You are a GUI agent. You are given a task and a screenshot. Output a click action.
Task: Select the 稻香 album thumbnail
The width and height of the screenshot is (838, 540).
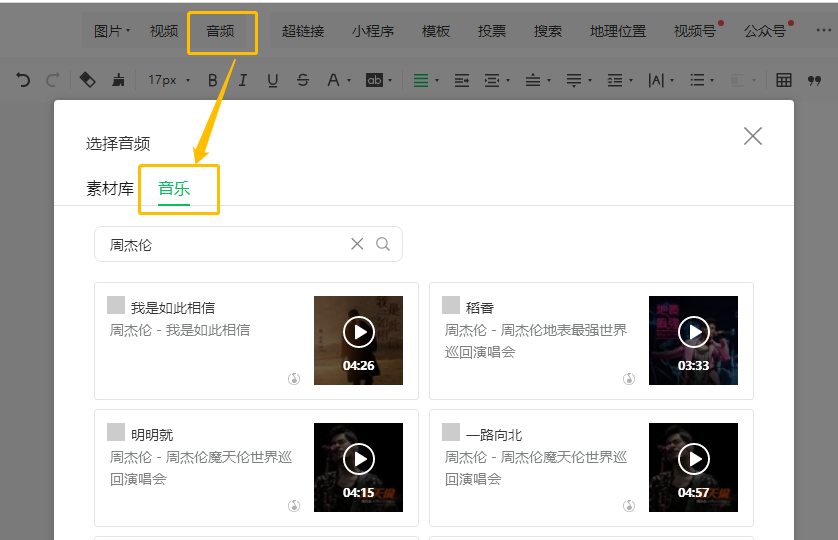(x=693, y=341)
